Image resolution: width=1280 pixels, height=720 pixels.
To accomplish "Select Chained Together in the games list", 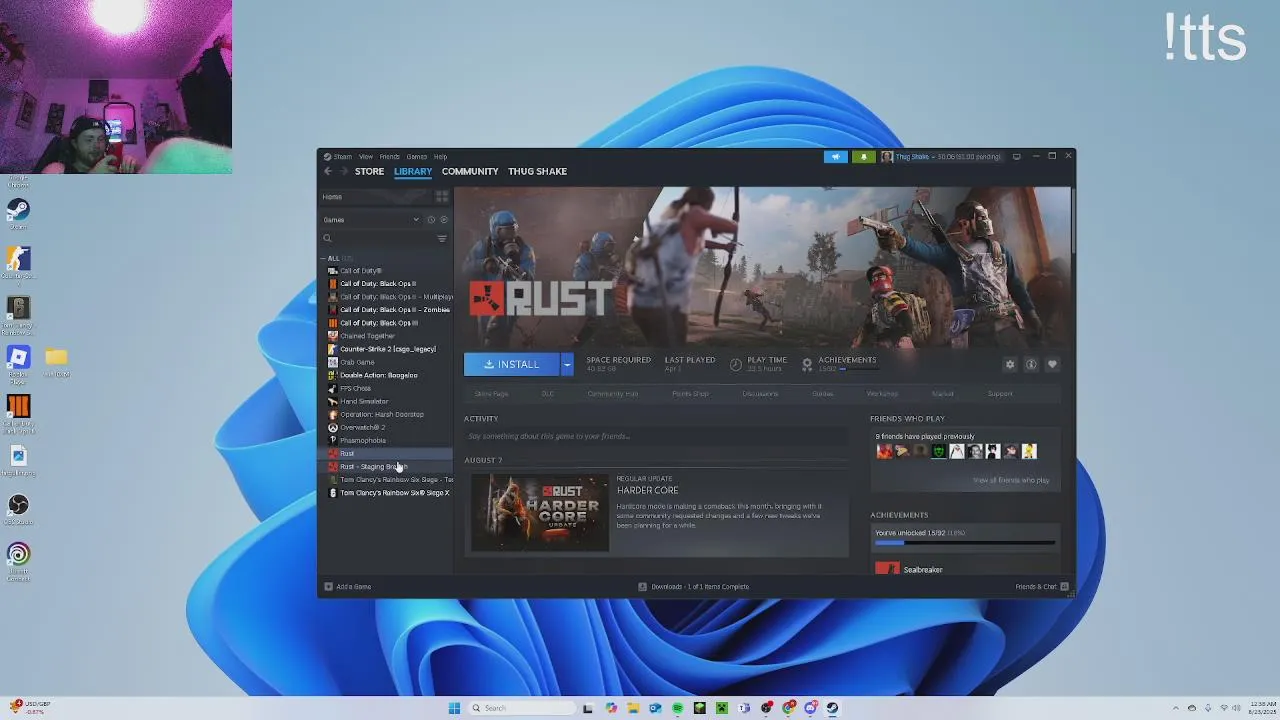I will 387,336.
